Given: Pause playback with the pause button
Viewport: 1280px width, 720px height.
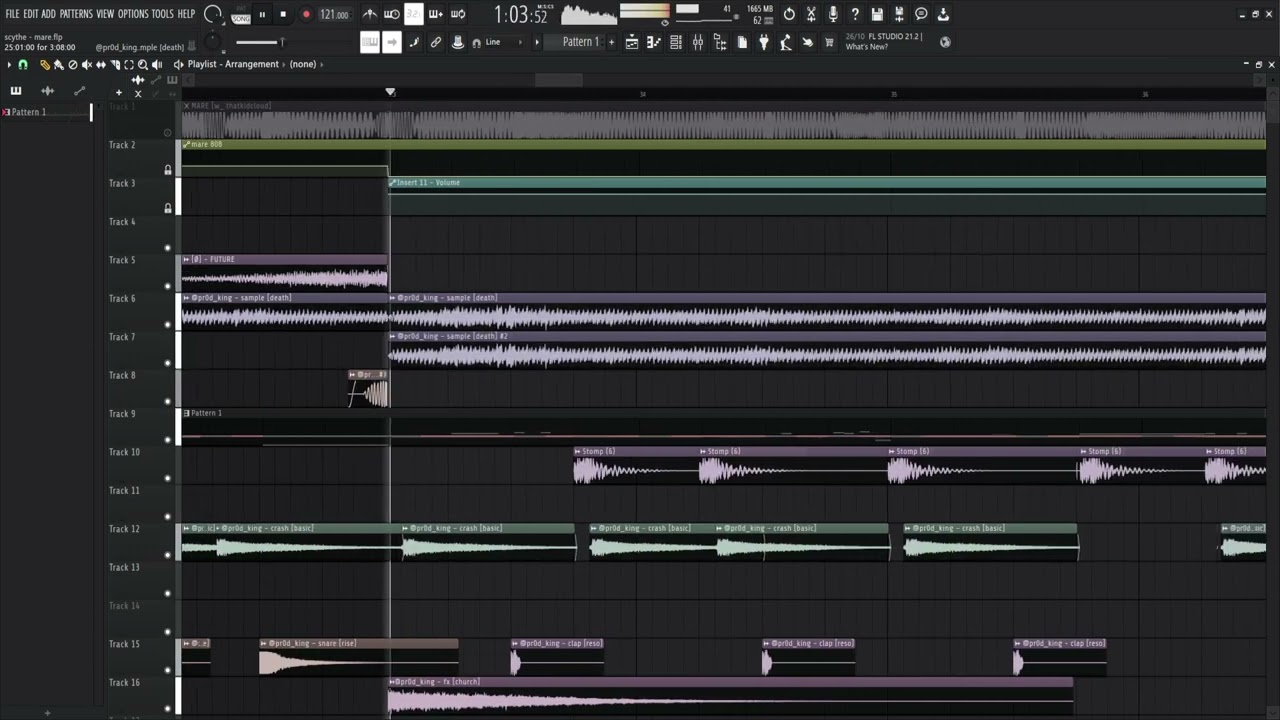Looking at the screenshot, I should (262, 15).
